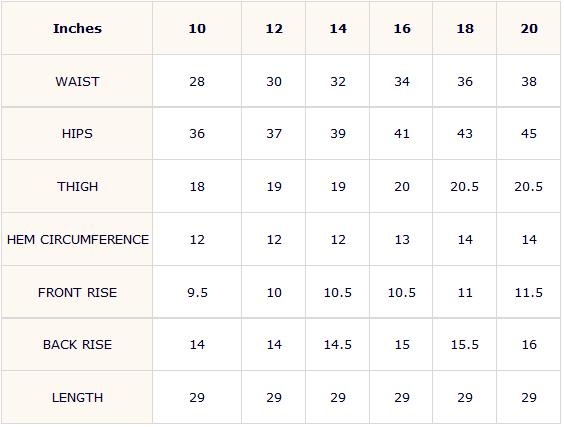Select hem circumference value 13
Screen dimensions: 564x427
click(402, 240)
